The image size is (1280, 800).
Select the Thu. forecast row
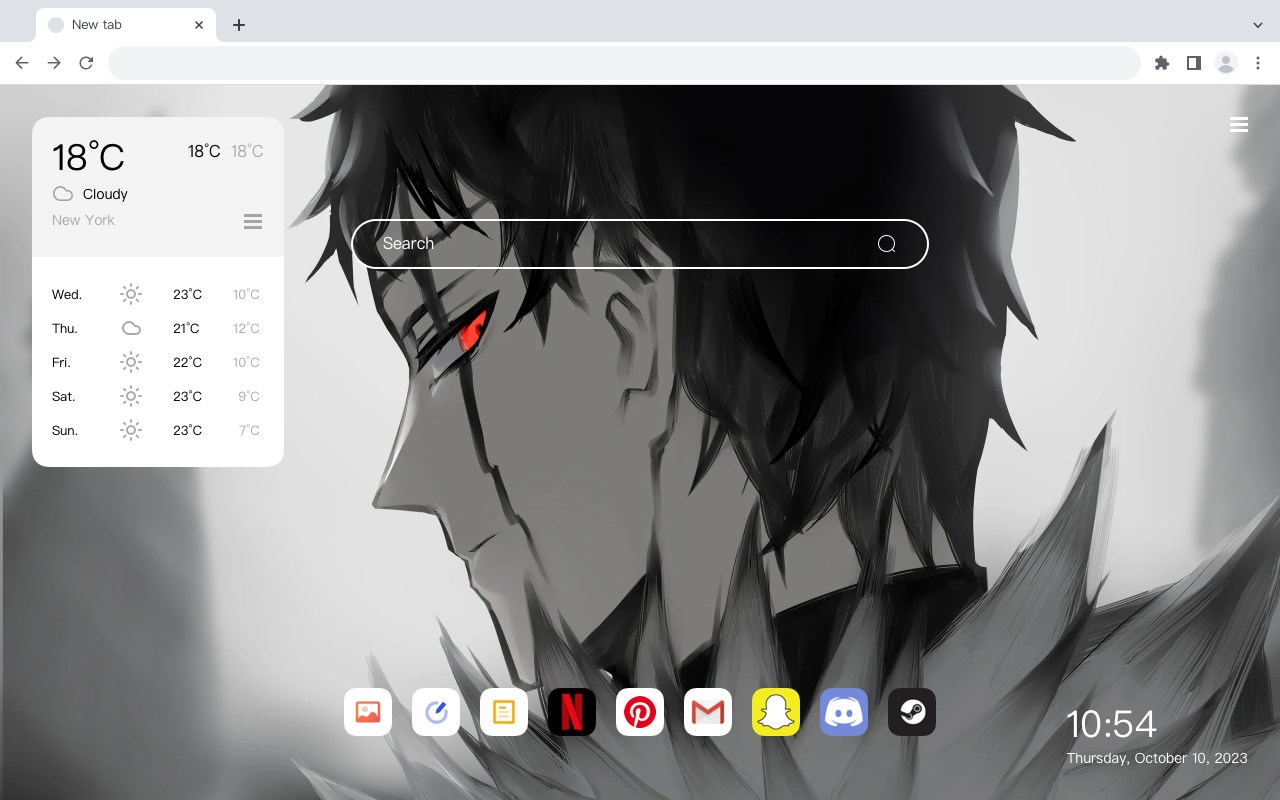158,328
